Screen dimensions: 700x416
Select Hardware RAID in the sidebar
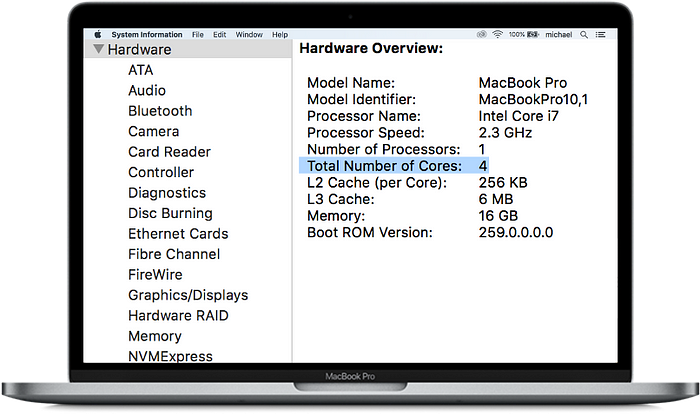(178, 316)
